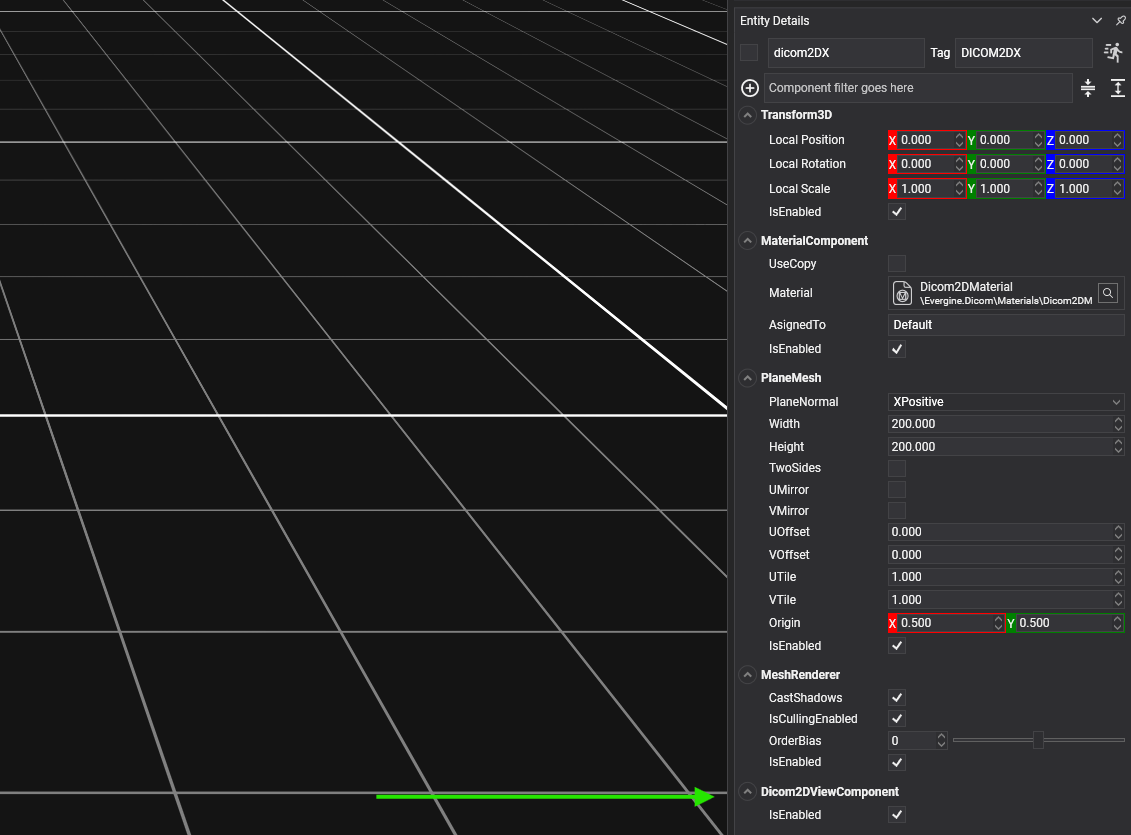Click the Component filter input field
The image size is (1131, 835).
pos(917,88)
